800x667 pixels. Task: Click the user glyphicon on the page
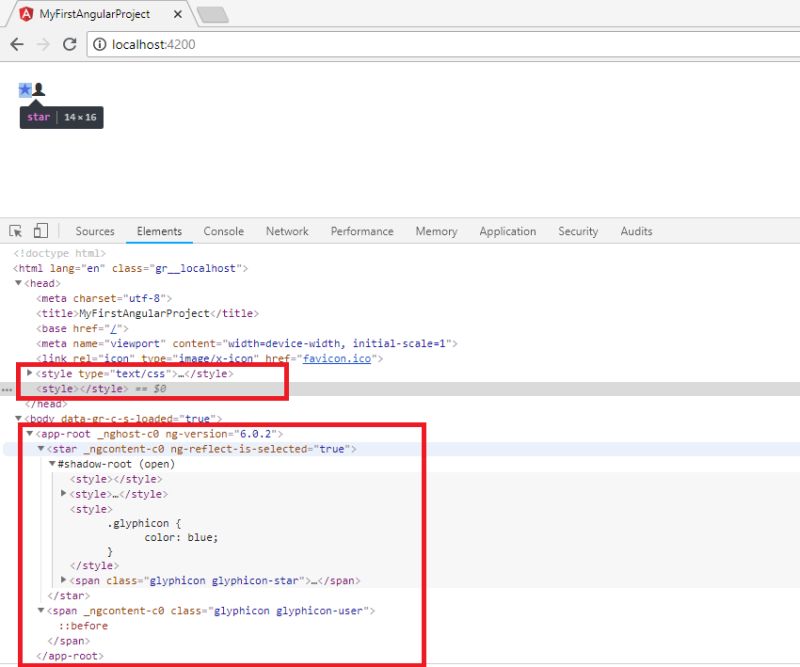pos(36,89)
